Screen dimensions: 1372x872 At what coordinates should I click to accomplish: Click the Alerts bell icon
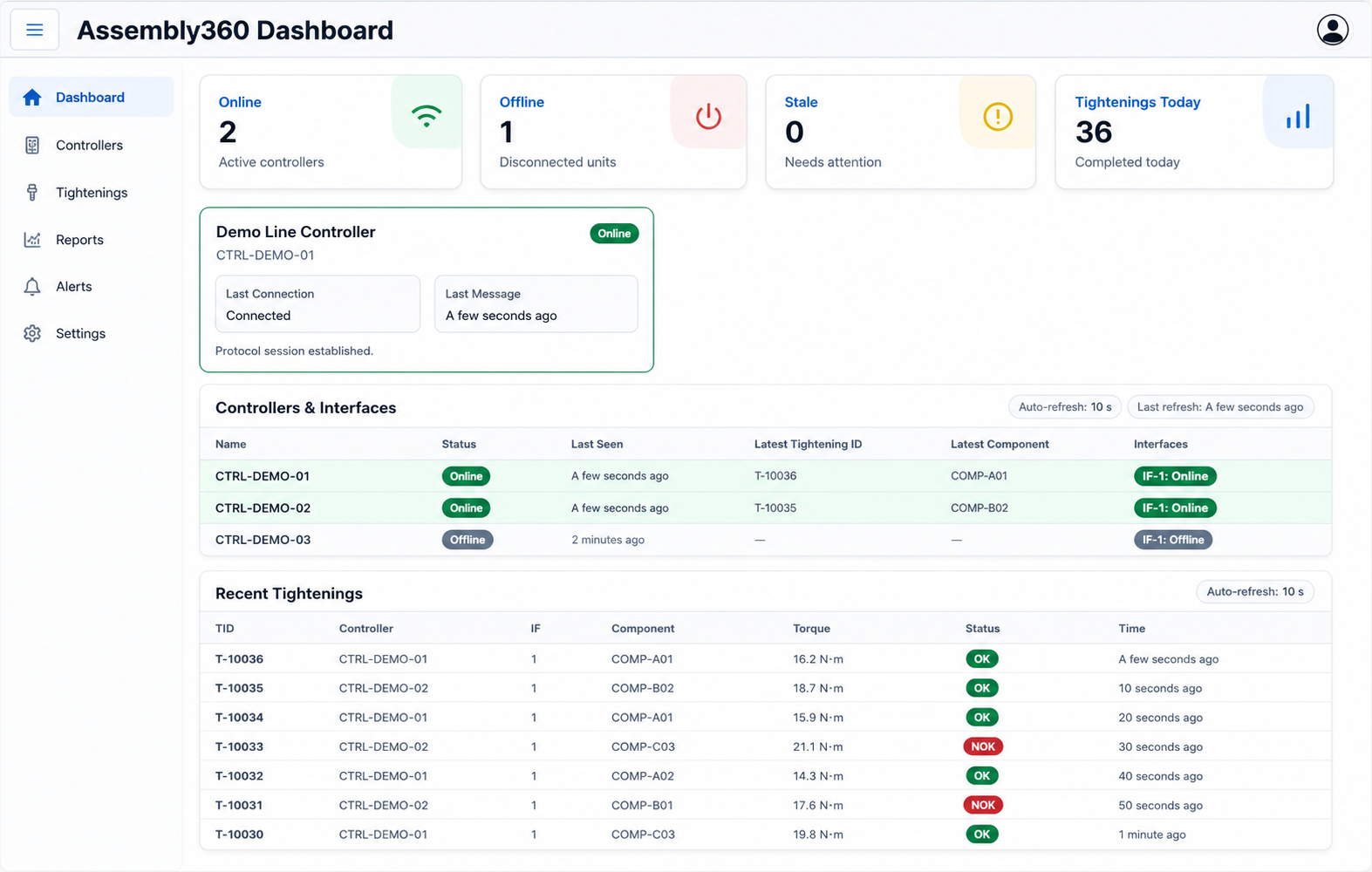pyautogui.click(x=32, y=287)
